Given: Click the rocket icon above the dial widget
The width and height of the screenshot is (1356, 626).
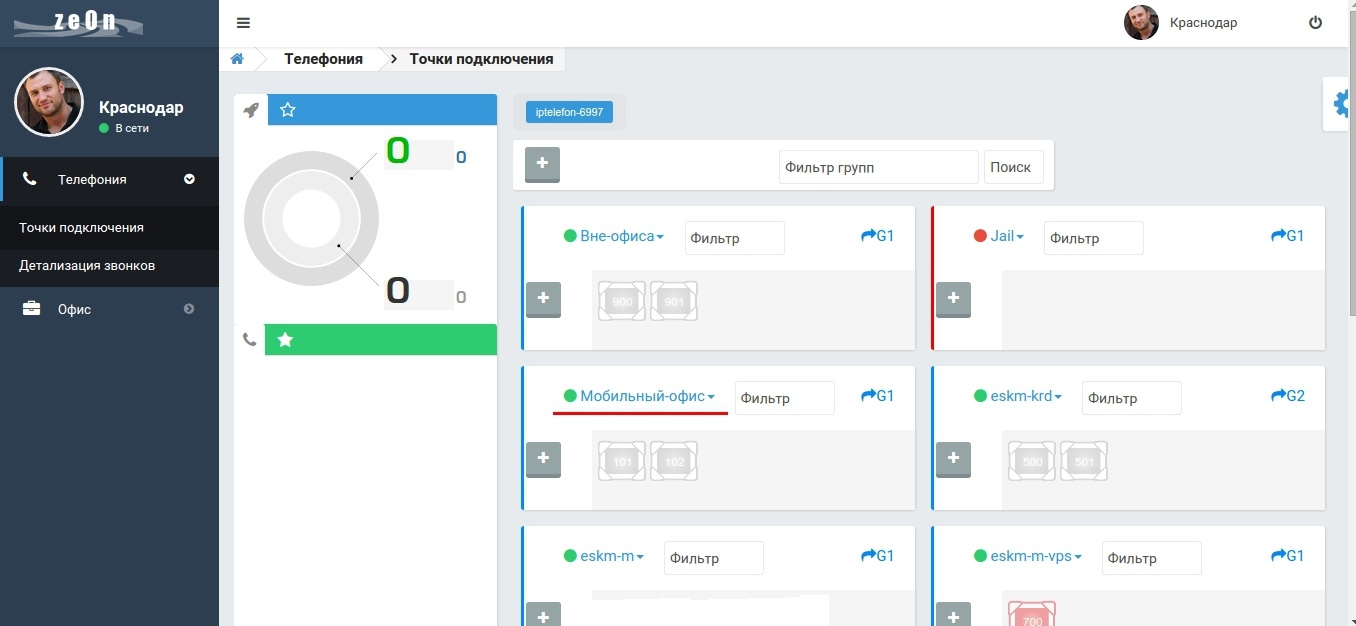Looking at the screenshot, I should (x=251, y=110).
